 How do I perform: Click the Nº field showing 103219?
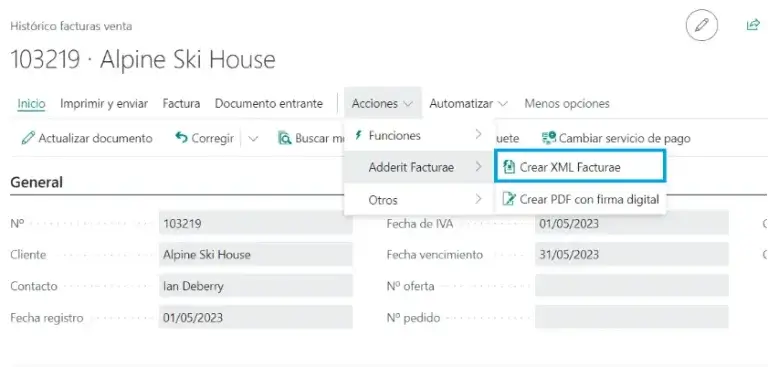pyautogui.click(x=256, y=224)
